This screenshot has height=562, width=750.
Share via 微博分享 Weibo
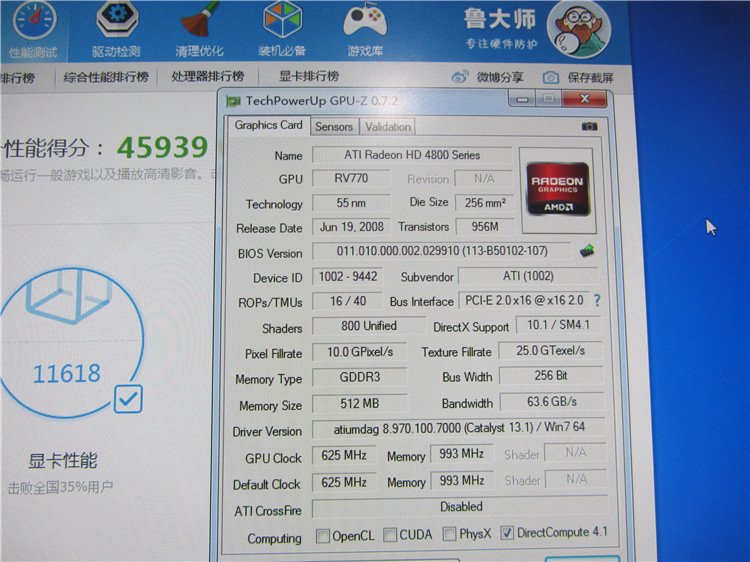click(487, 77)
